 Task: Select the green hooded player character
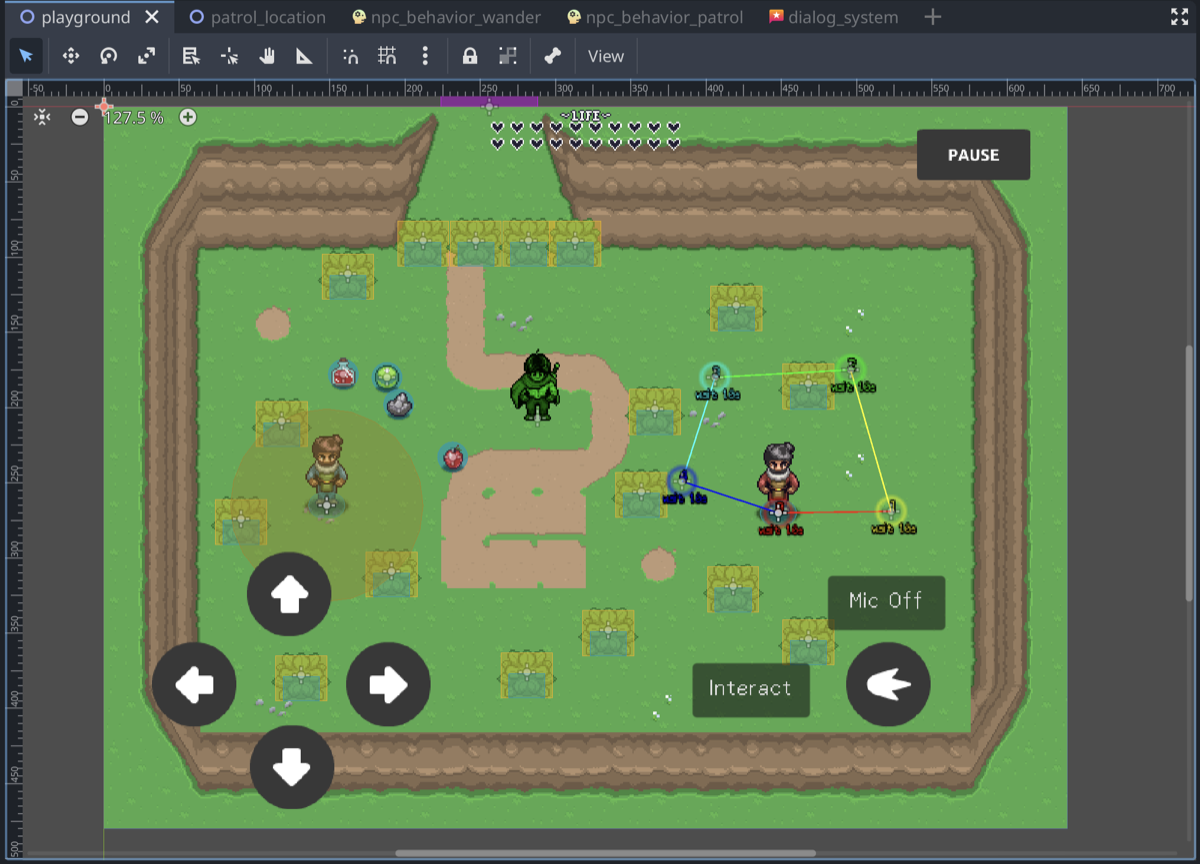537,387
